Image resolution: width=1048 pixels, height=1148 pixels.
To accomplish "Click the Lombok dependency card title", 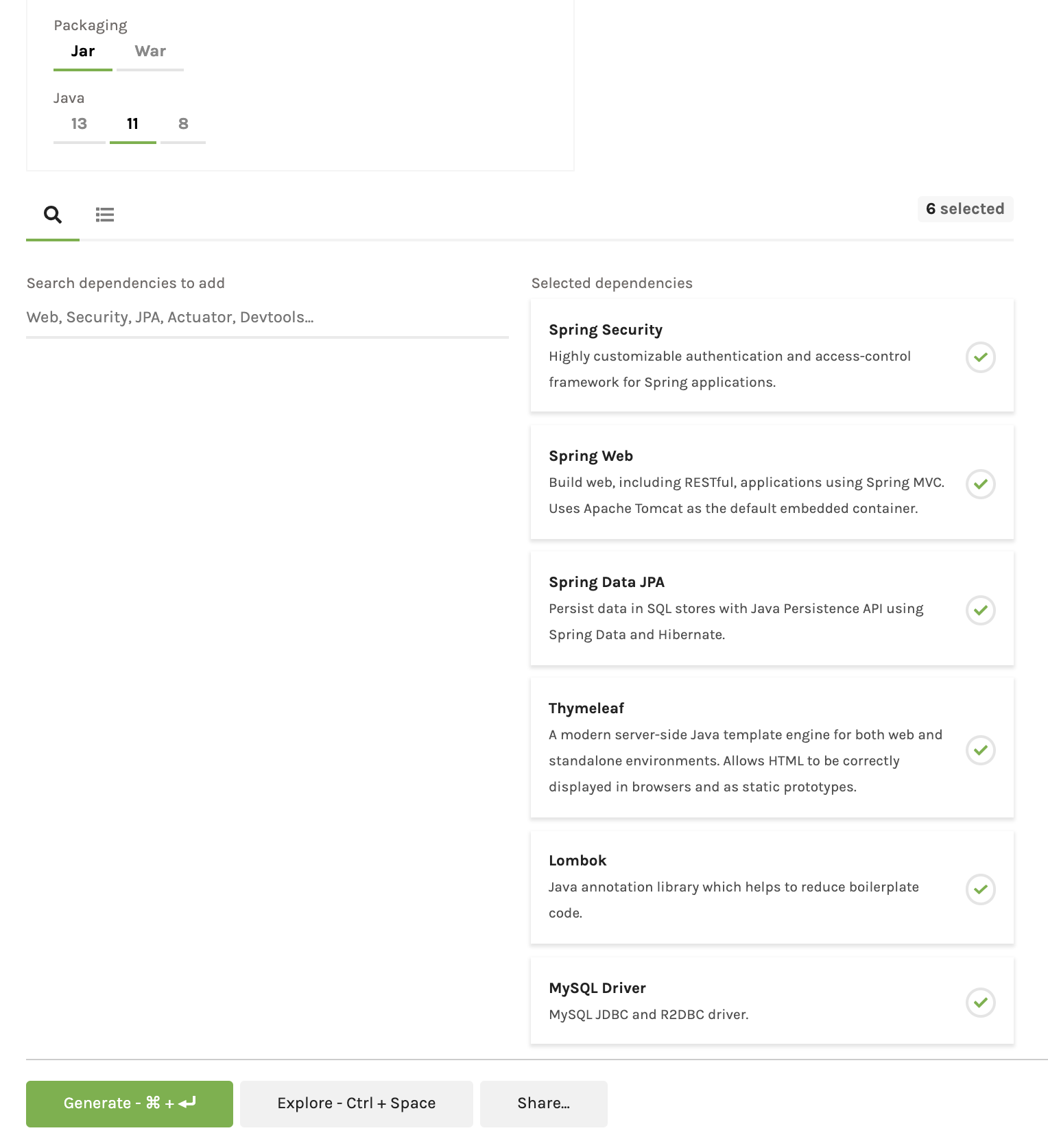I will [577, 861].
